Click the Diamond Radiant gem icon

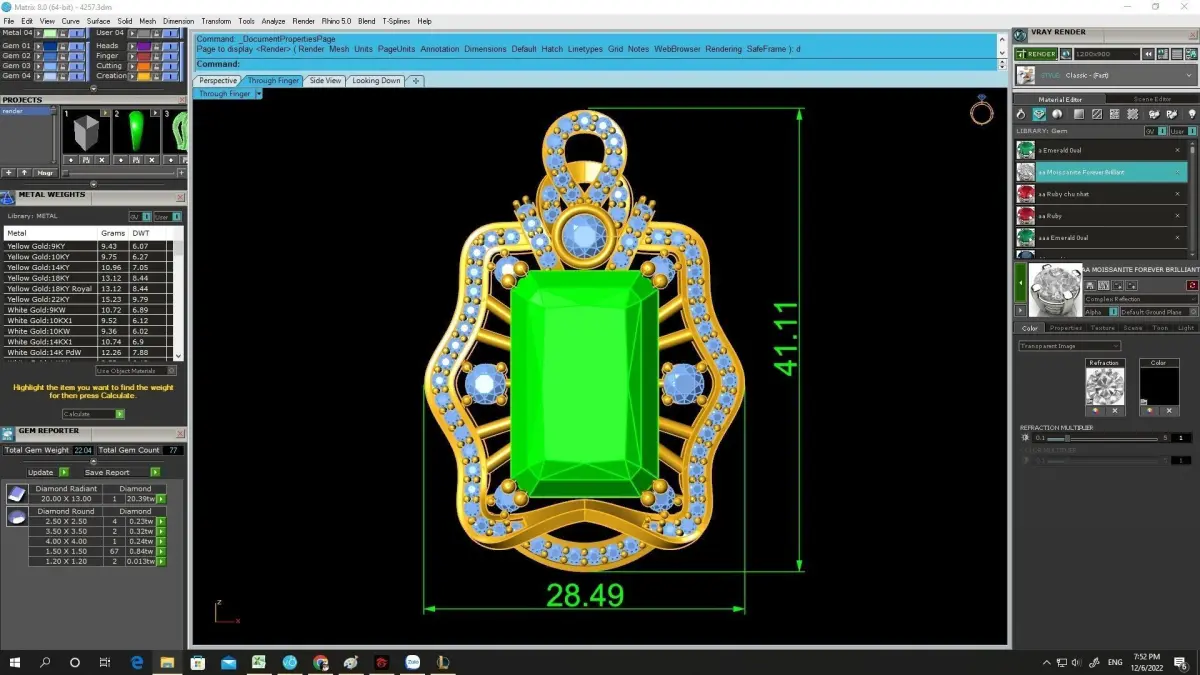(x=17, y=494)
